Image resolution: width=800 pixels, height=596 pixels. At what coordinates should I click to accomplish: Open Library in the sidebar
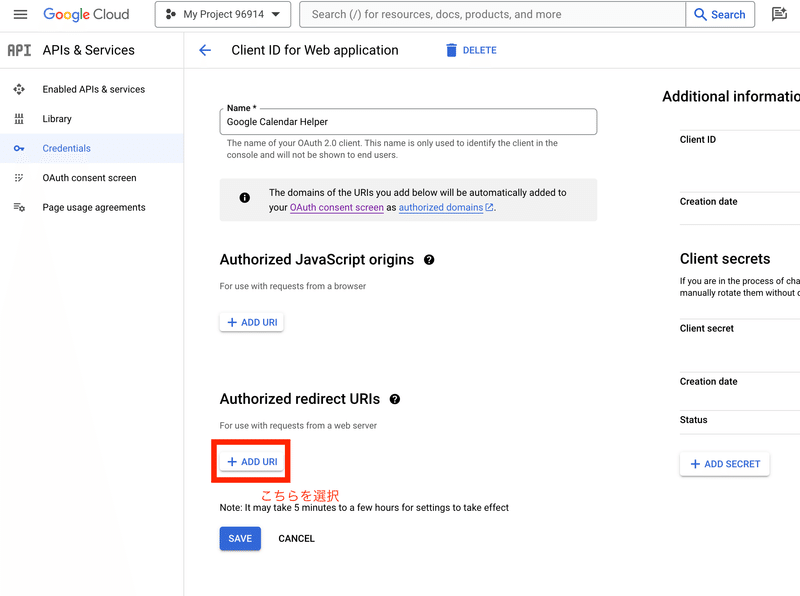tap(57, 119)
